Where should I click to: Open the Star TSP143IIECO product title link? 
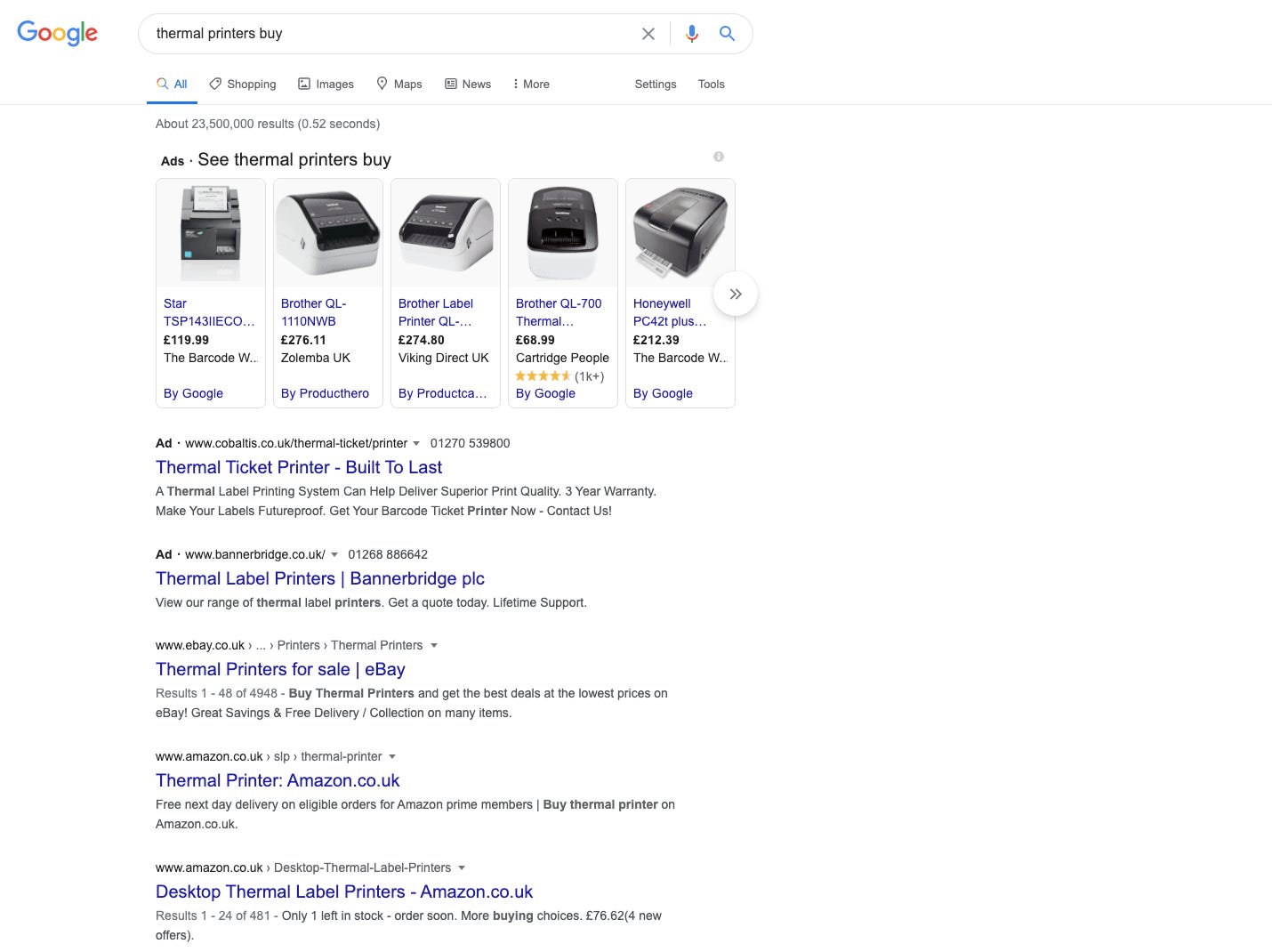209,312
